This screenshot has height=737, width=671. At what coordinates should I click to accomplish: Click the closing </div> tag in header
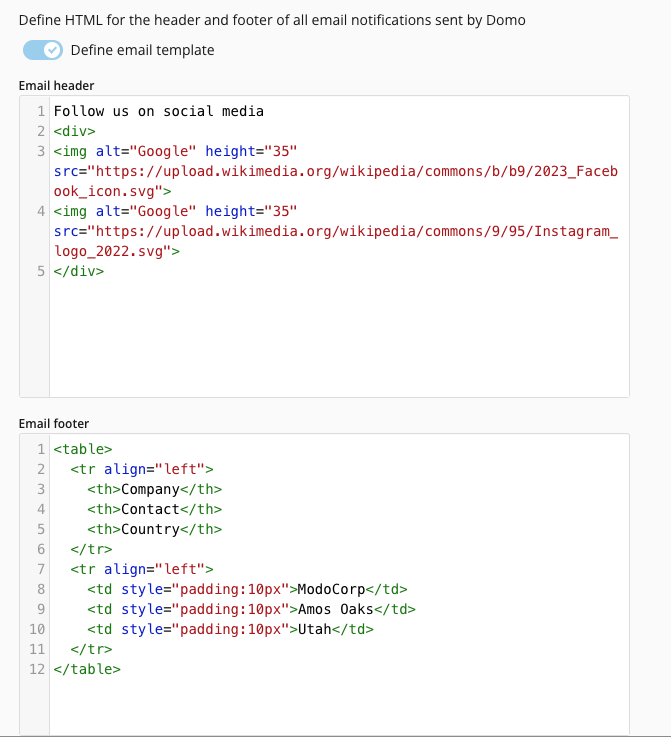click(79, 271)
